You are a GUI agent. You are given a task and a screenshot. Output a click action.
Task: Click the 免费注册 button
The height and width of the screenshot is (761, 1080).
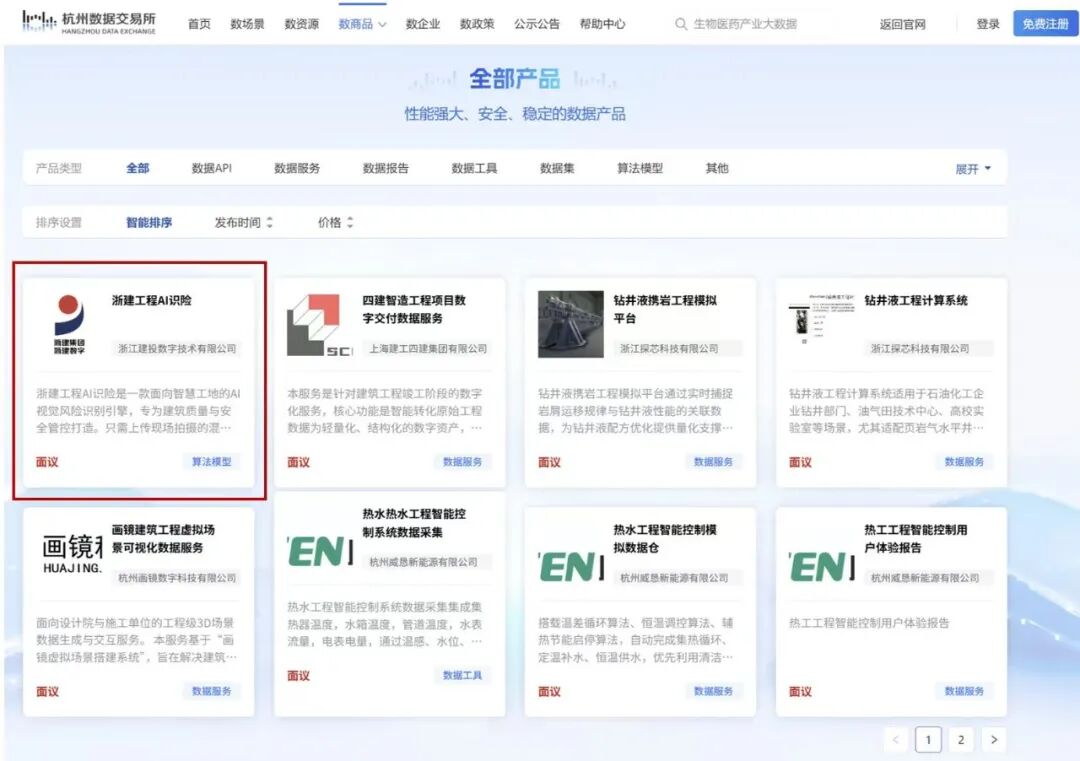(1045, 23)
